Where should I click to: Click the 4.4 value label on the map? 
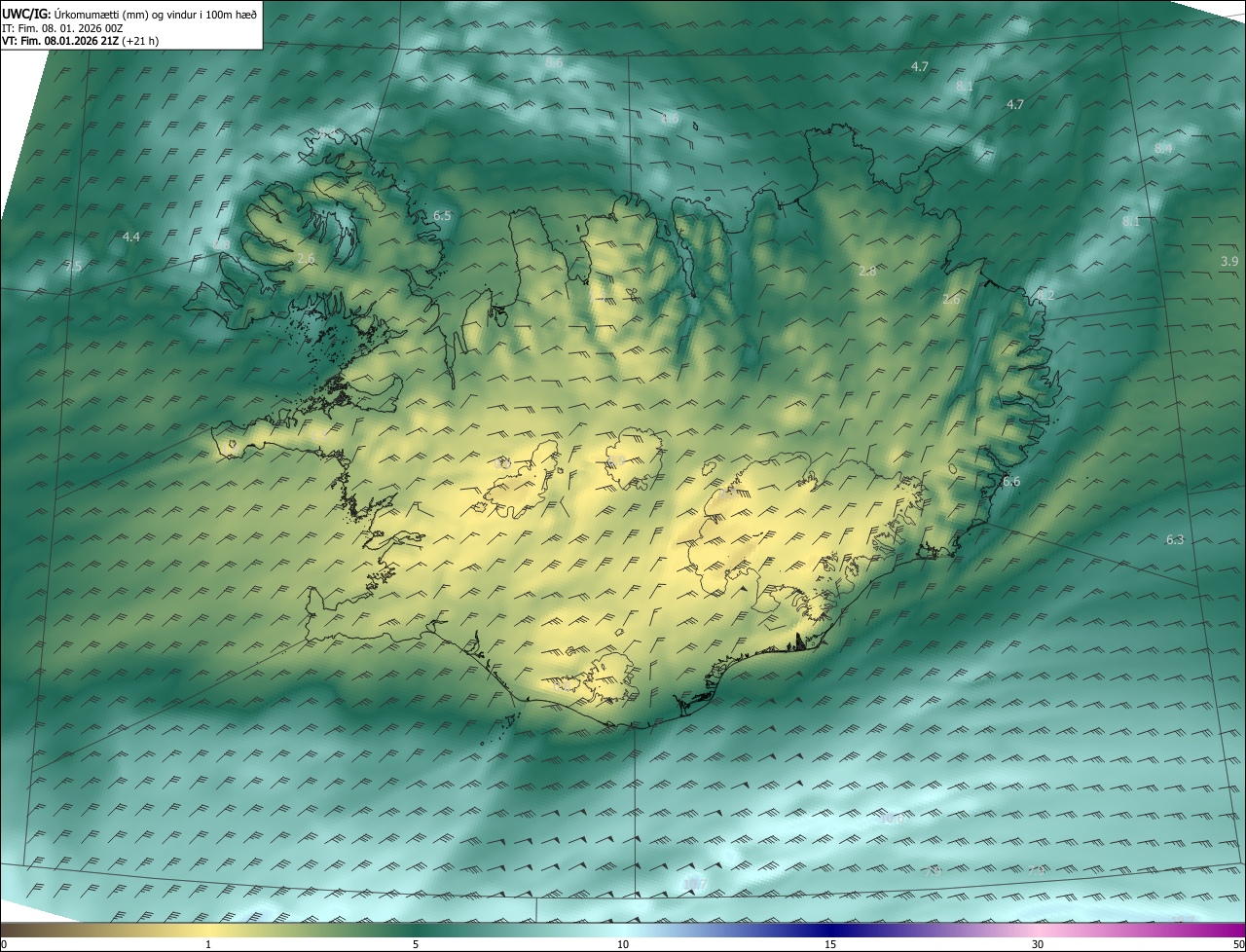pos(130,237)
